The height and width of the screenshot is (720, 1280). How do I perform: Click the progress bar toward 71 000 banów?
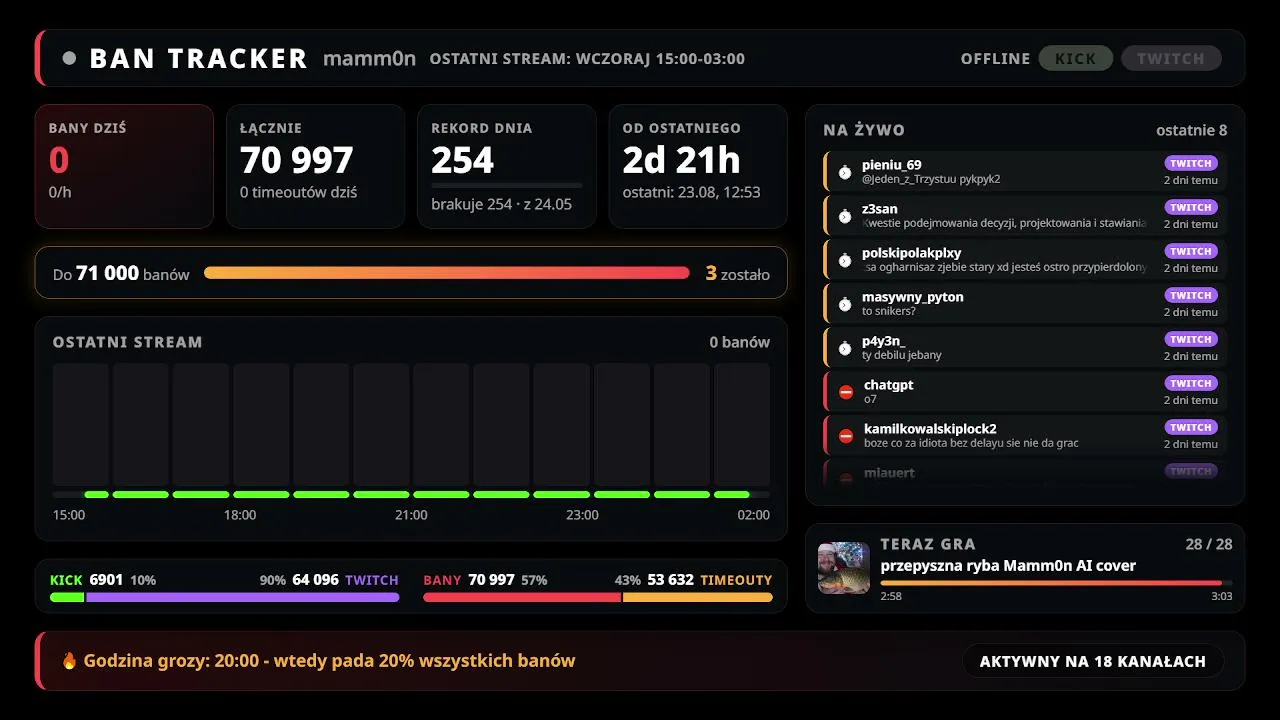[447, 273]
